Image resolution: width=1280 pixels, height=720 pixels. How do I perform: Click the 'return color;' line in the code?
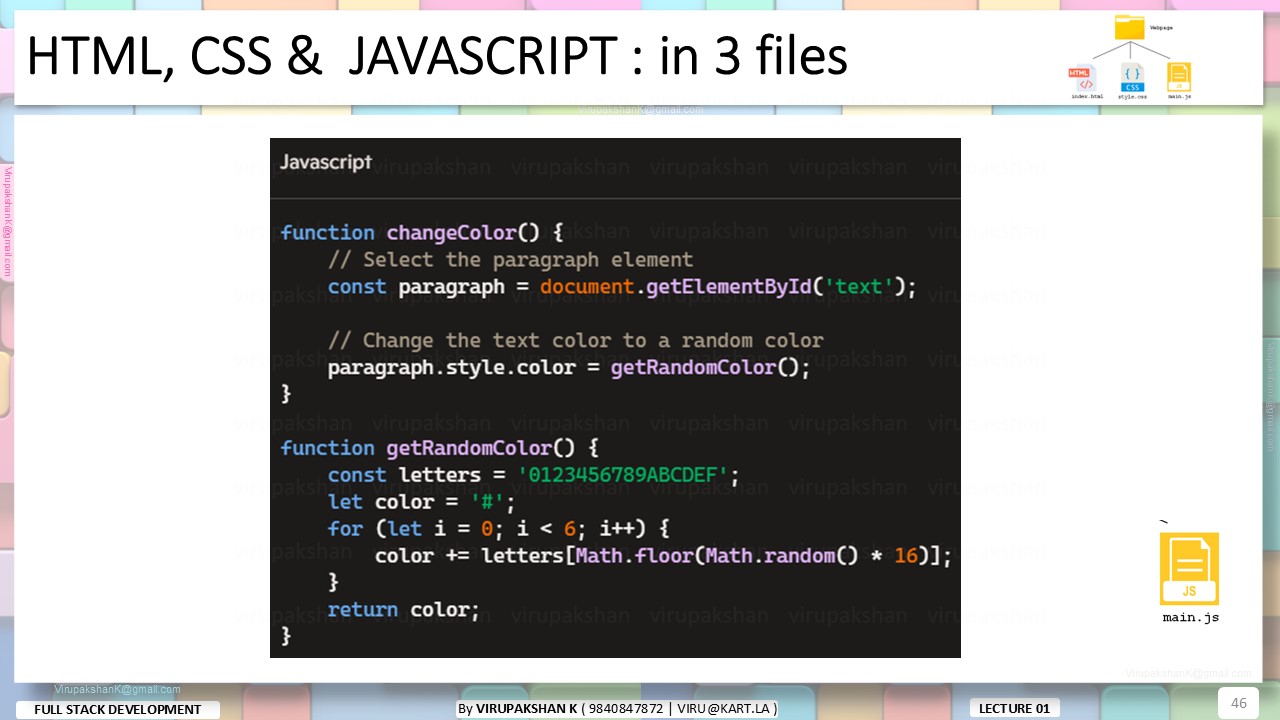pos(403,609)
